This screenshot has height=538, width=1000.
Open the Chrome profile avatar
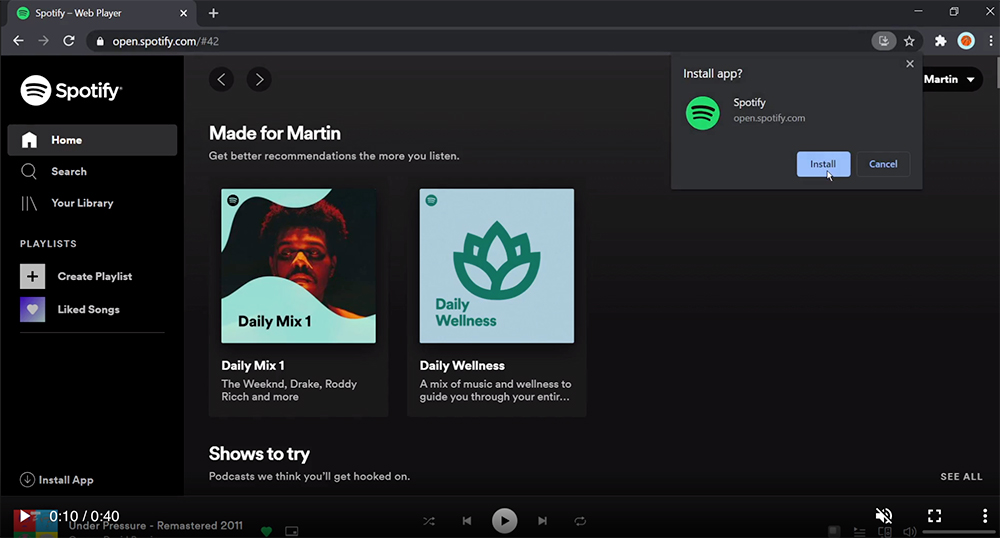point(966,41)
